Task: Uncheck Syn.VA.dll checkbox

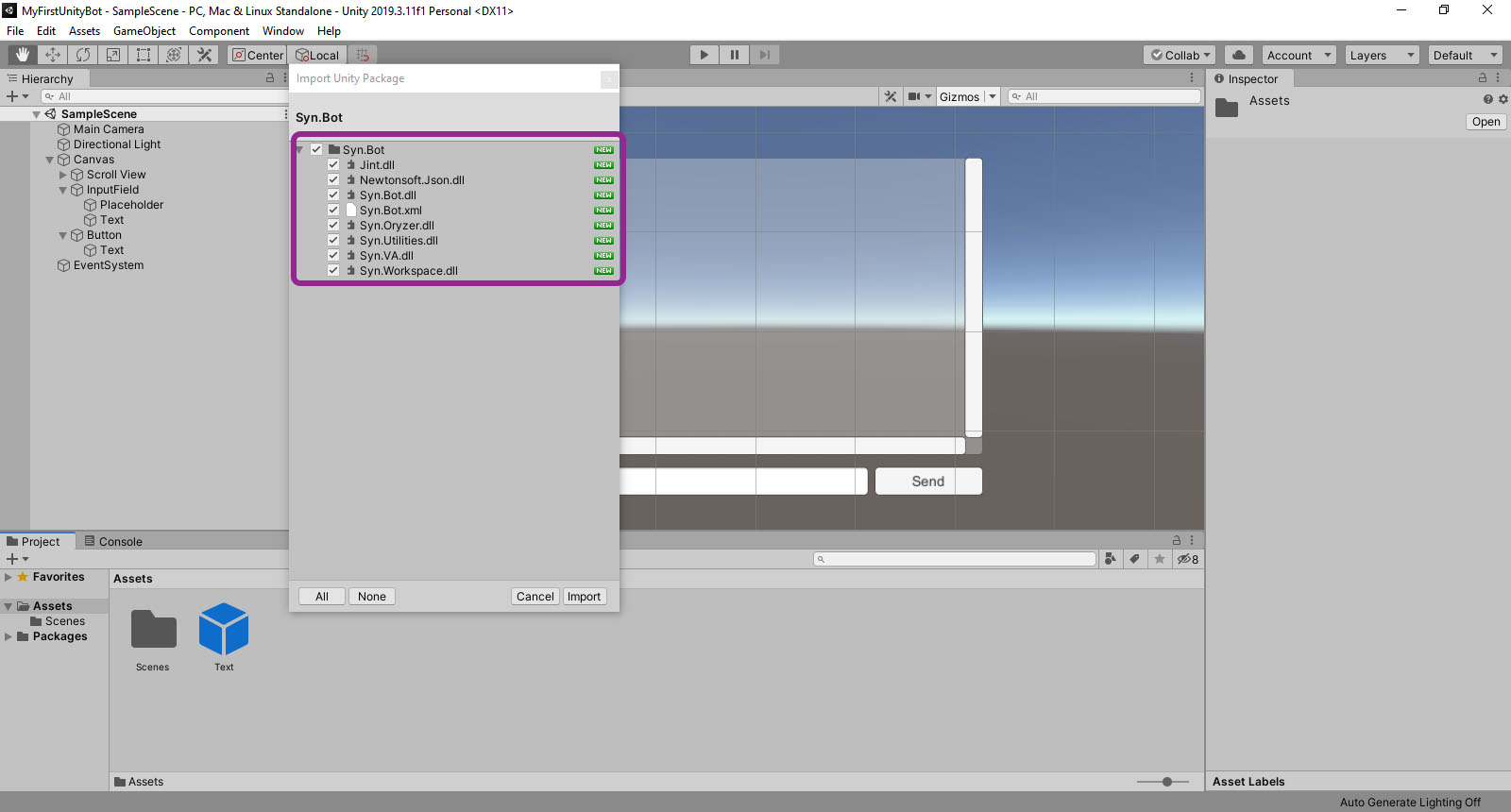Action: pyautogui.click(x=333, y=255)
